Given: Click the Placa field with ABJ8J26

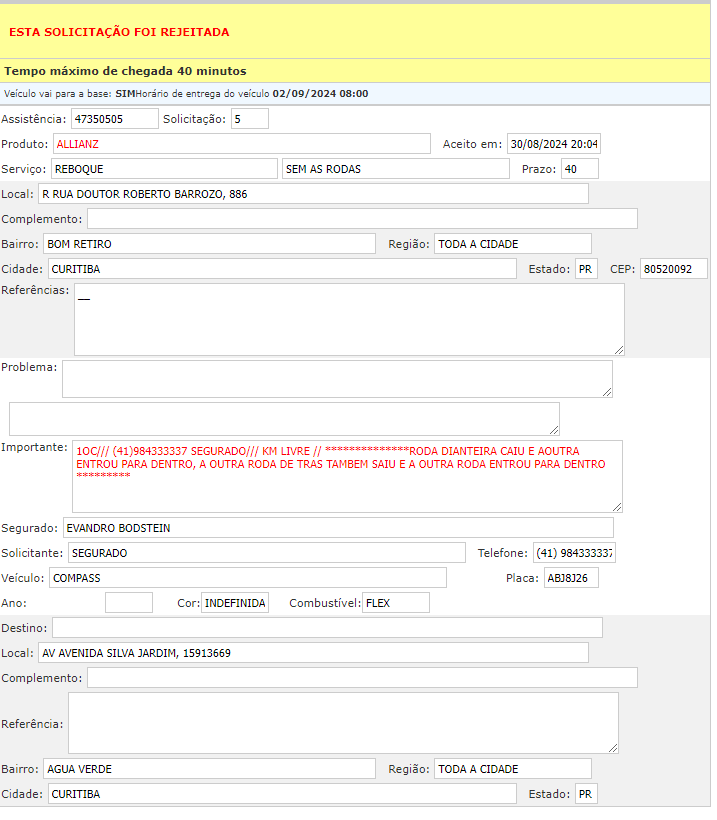Looking at the screenshot, I should tap(570, 578).
